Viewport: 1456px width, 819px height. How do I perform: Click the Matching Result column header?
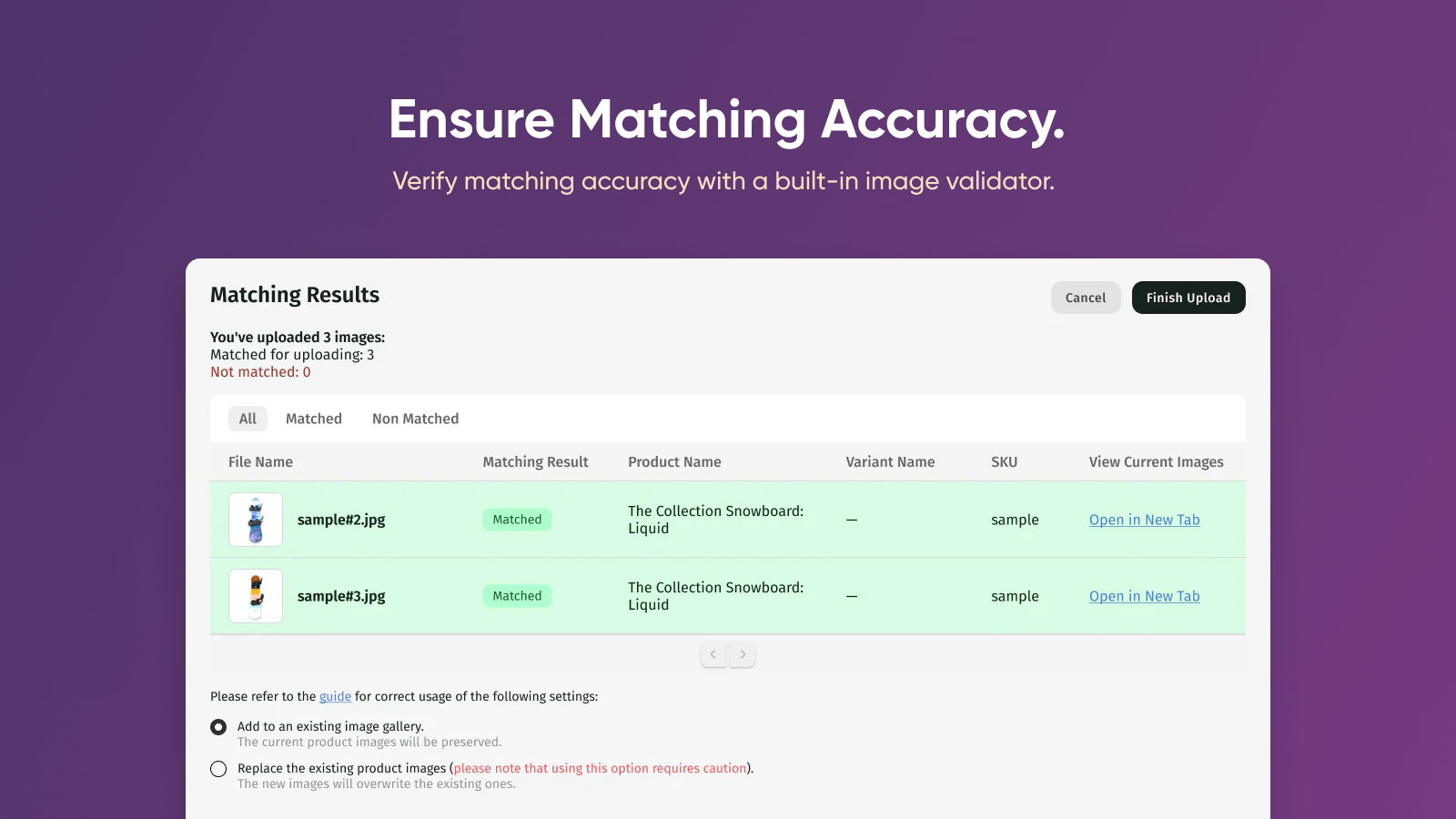click(x=535, y=461)
